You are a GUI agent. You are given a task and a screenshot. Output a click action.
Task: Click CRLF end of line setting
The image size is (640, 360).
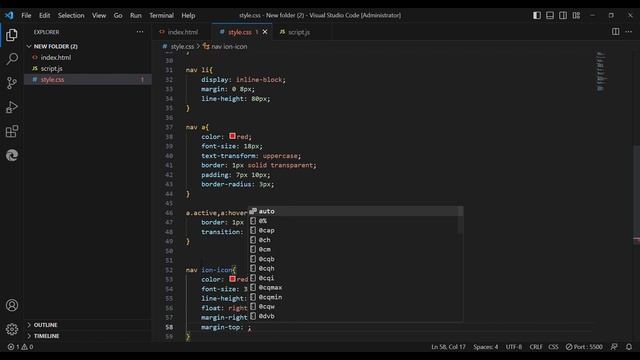click(536, 347)
